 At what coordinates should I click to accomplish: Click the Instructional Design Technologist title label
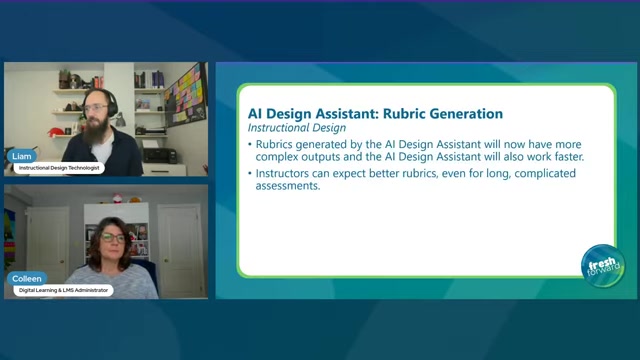click(x=59, y=168)
